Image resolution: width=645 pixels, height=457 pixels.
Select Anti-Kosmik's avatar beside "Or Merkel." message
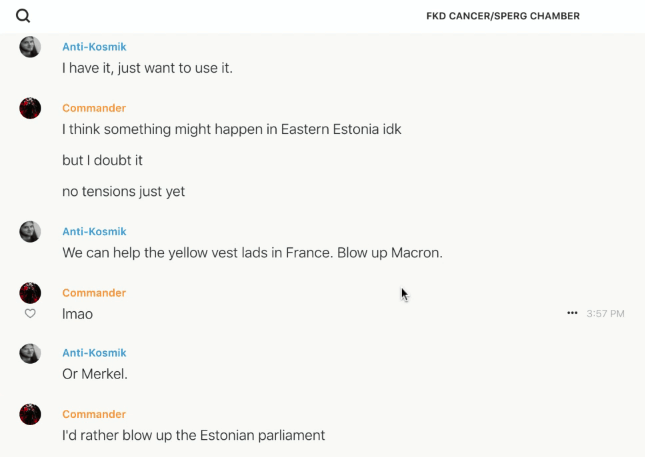point(30,353)
